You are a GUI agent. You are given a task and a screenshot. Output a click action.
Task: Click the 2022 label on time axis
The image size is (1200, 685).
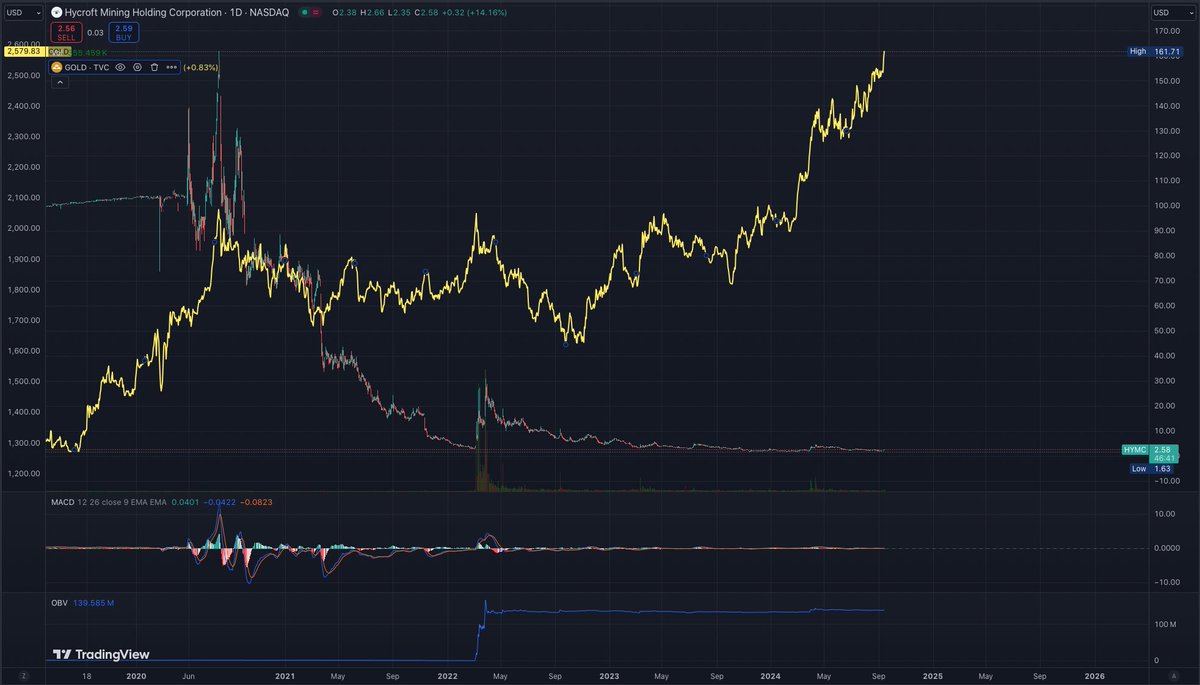coord(447,676)
